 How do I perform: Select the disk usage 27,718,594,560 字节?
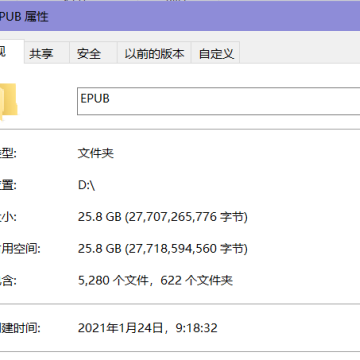(186, 249)
